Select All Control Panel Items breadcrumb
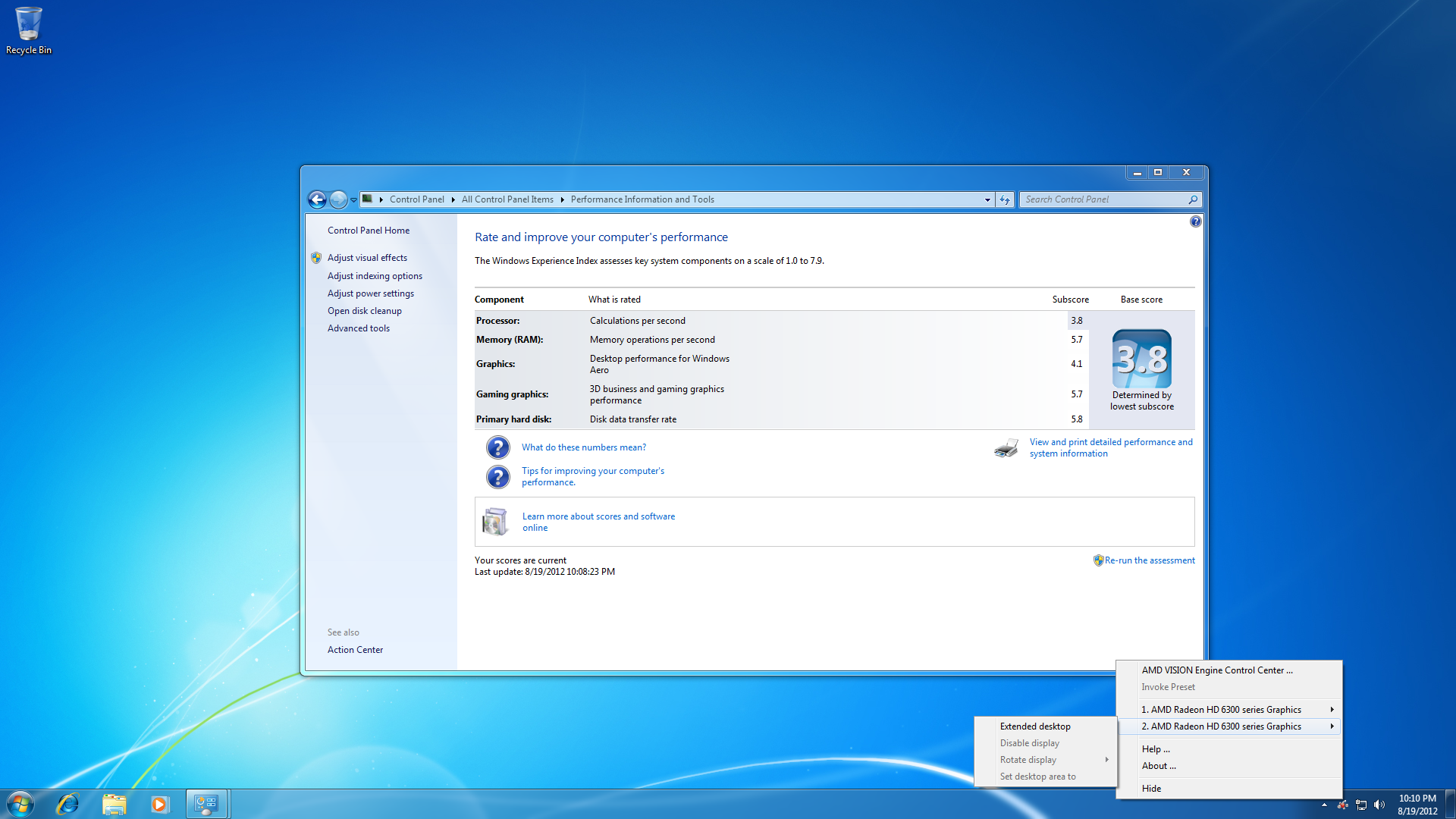1456x819 pixels. (x=507, y=199)
